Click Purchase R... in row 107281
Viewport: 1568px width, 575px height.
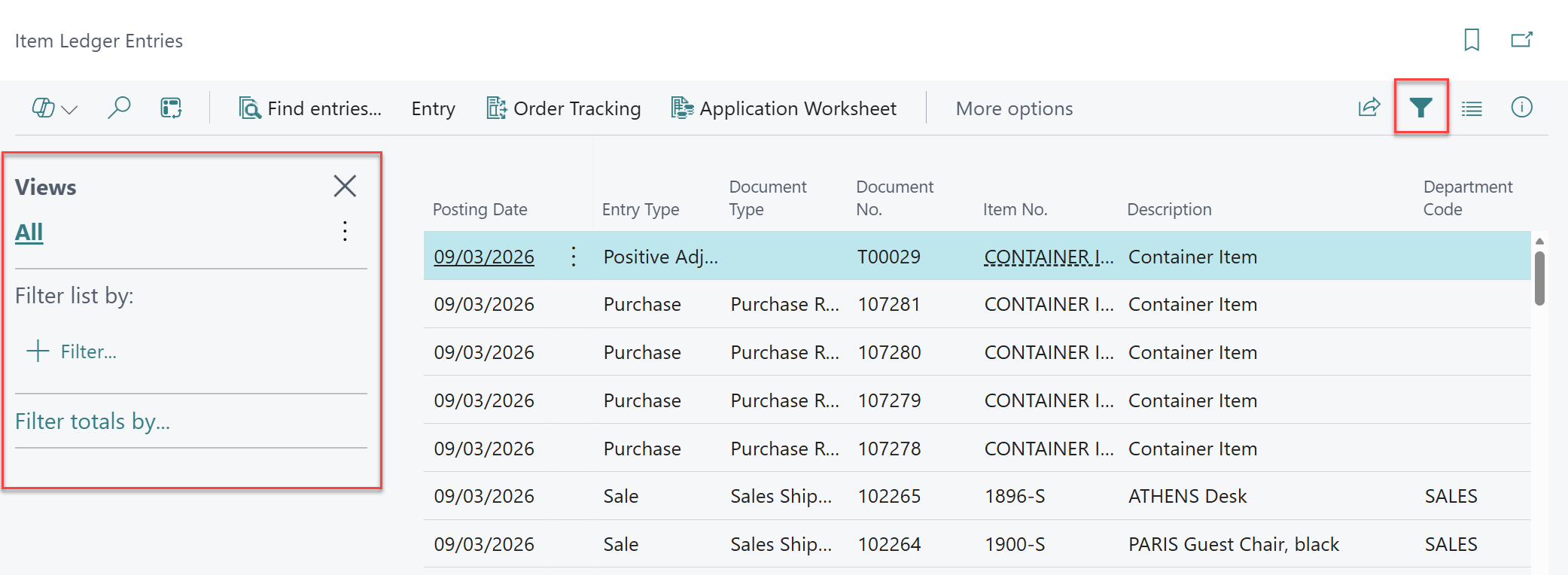tap(784, 304)
